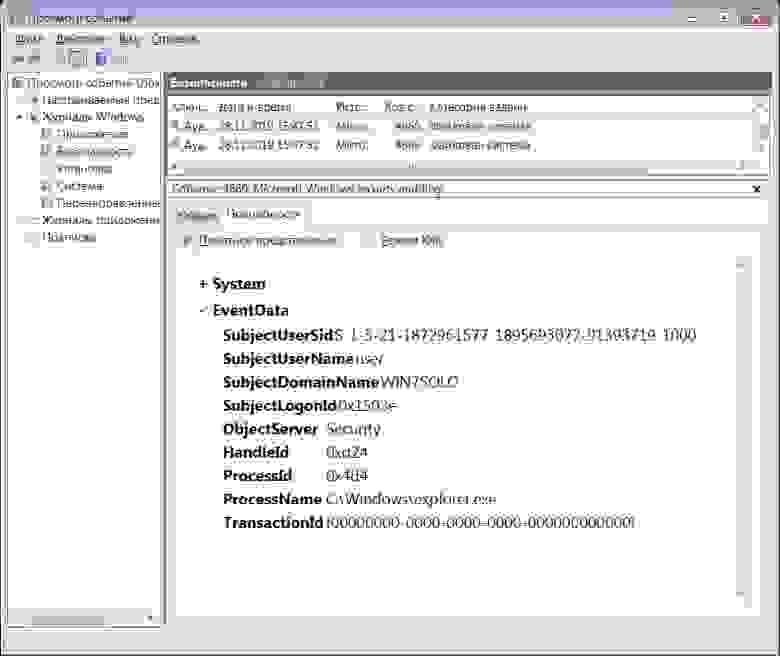Go forward with the toolbar Forward arrow

(34, 59)
